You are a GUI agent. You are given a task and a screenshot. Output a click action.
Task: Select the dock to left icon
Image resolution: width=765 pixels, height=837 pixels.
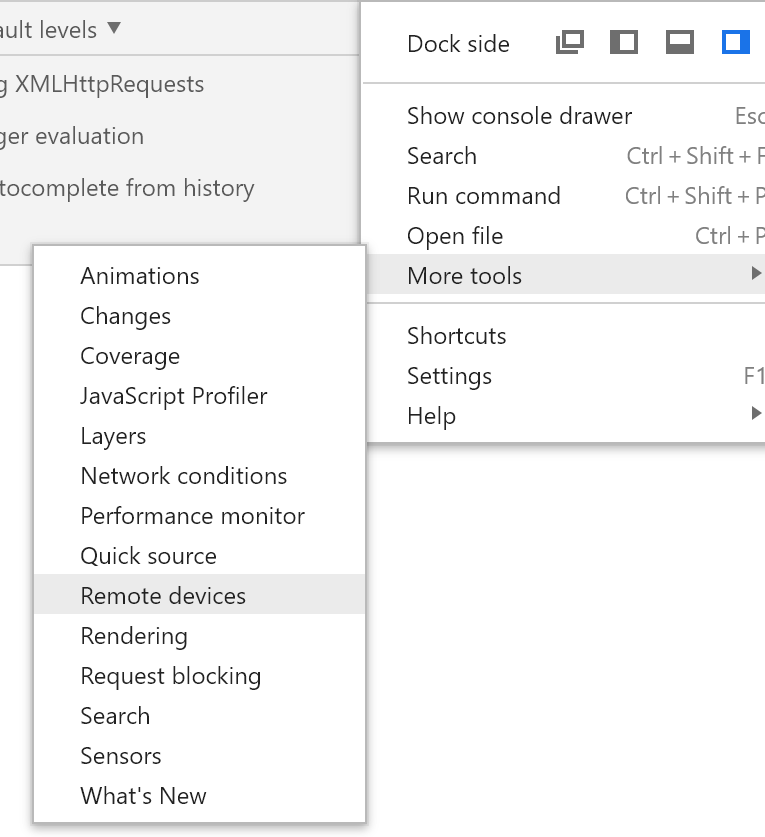[624, 42]
